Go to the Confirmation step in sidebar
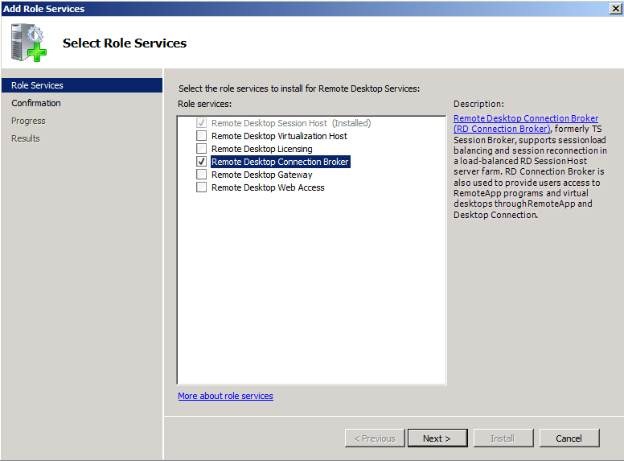The height and width of the screenshot is (461, 624). [36, 103]
